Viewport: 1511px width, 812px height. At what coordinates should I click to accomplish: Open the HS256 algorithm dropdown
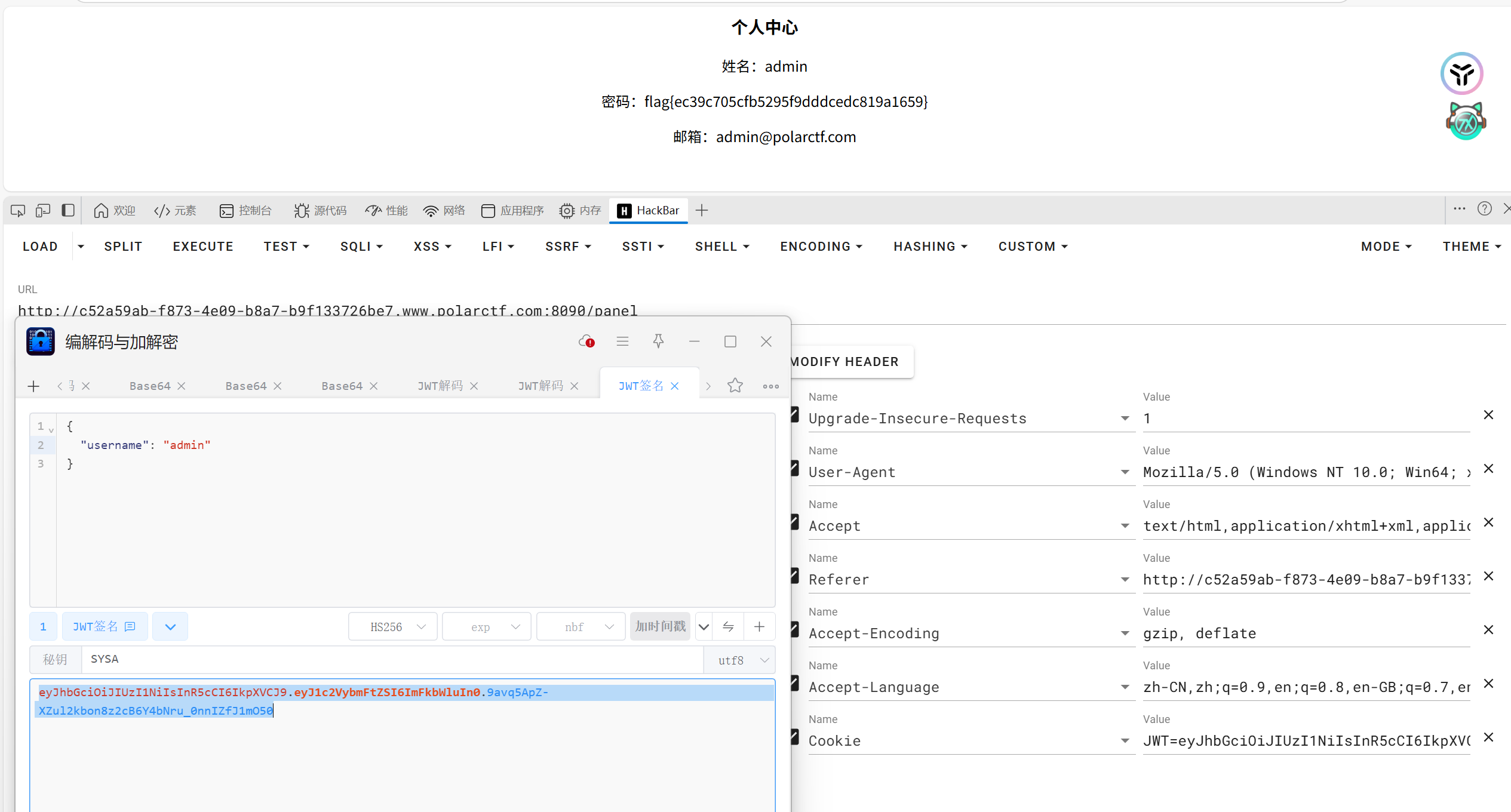[393, 627]
